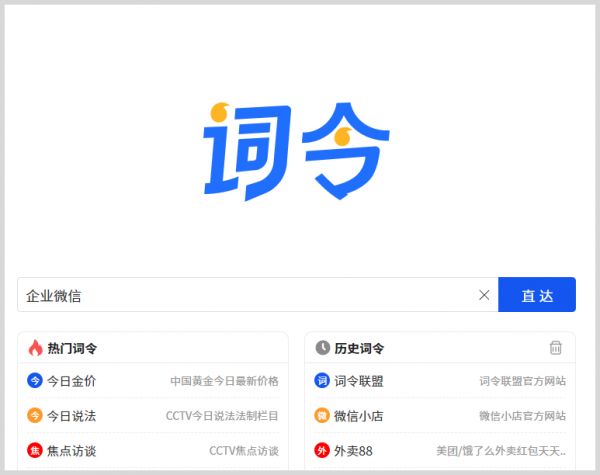Open the 微信小店 history entry

(359, 416)
